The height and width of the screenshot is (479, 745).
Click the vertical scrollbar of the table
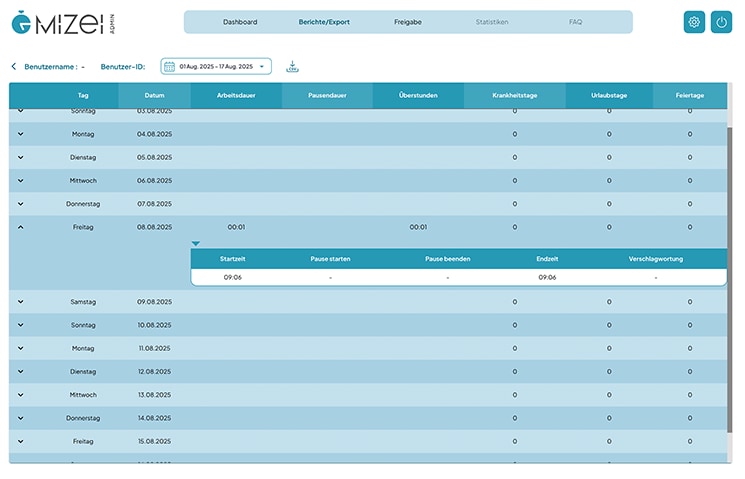point(730,280)
